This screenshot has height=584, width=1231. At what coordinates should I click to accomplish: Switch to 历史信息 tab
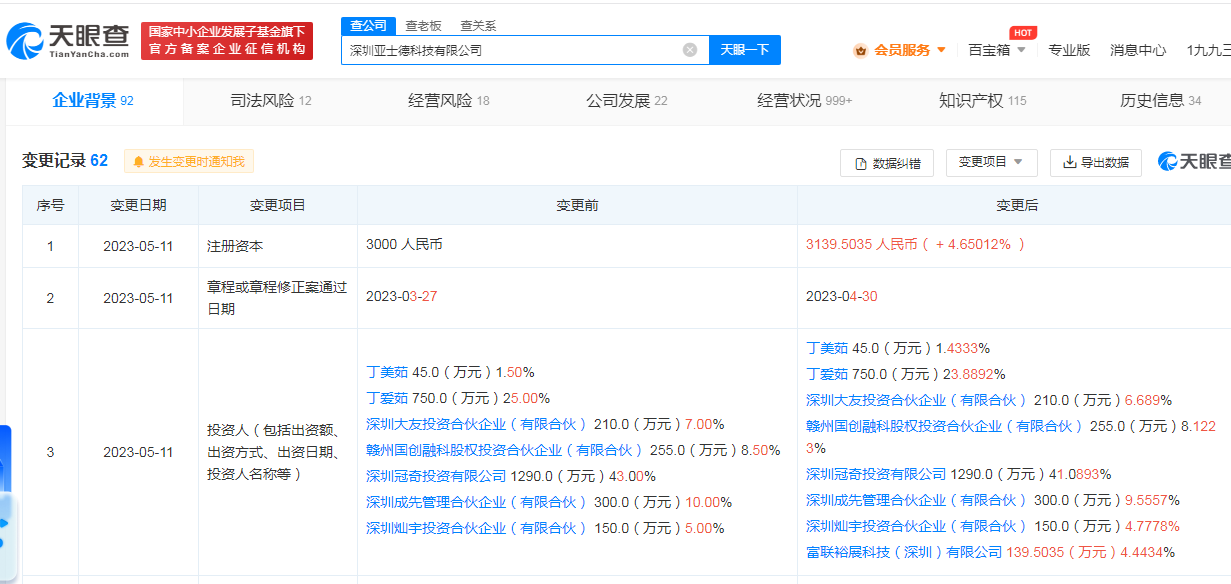(x=1161, y=100)
